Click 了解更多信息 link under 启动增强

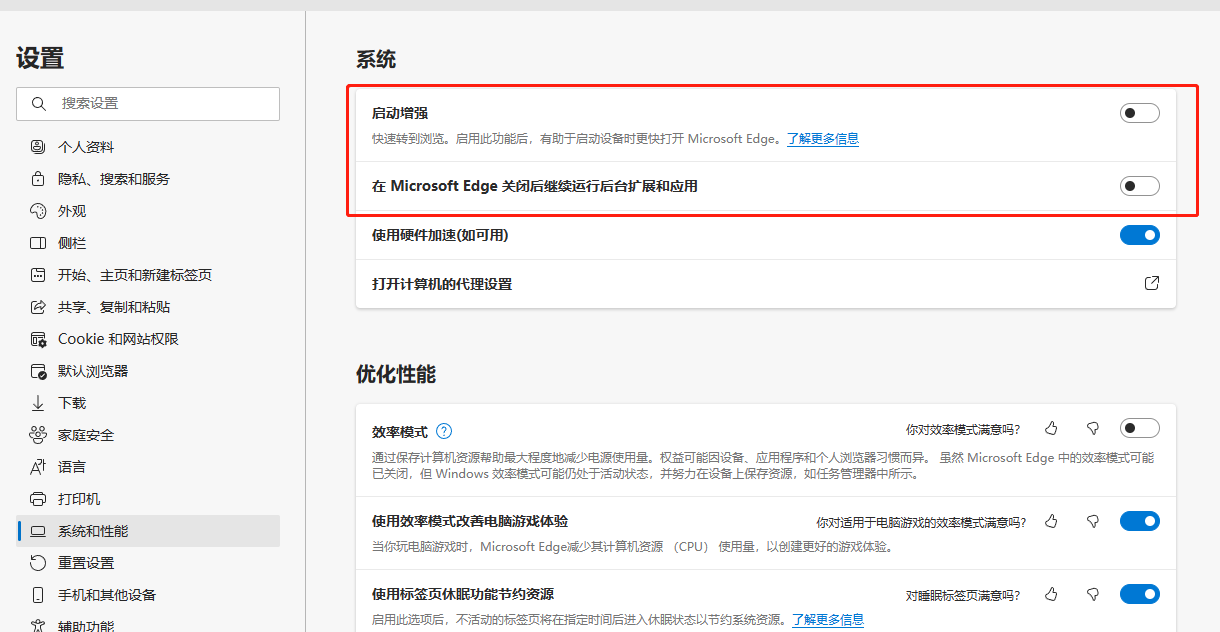point(823,139)
